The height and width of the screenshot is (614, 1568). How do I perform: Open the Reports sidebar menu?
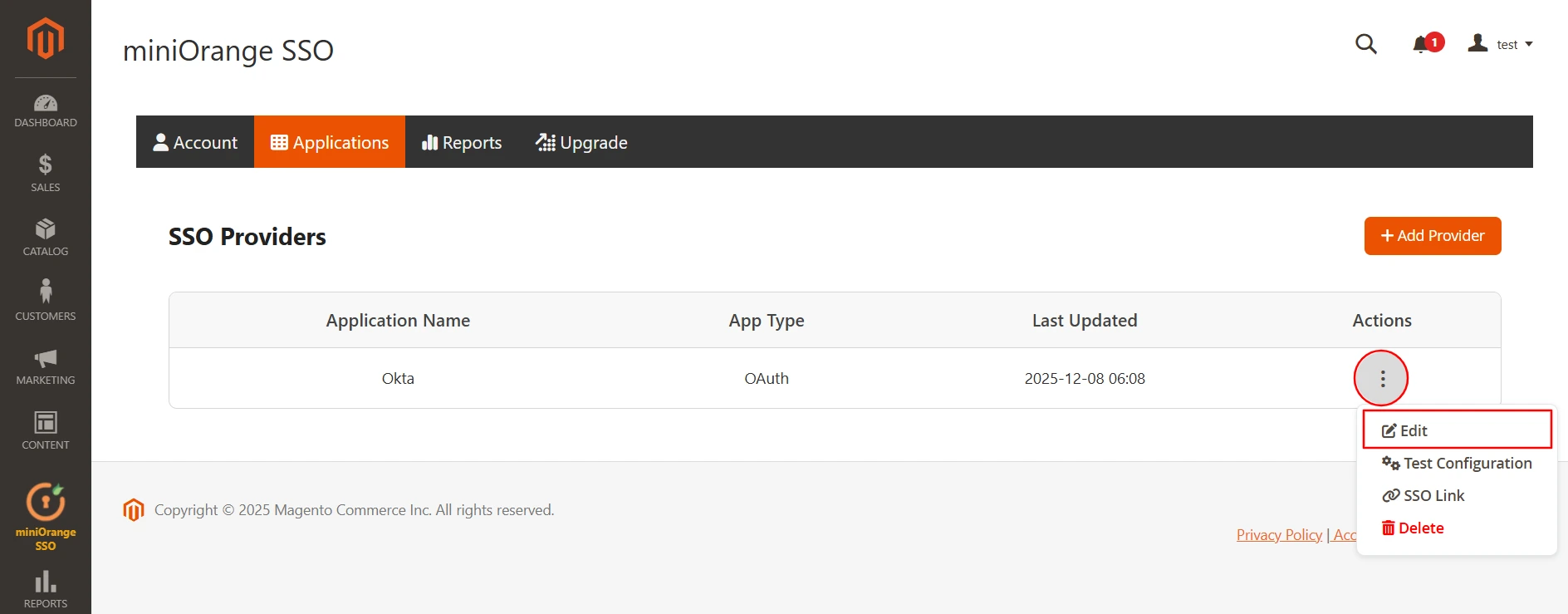click(x=46, y=589)
